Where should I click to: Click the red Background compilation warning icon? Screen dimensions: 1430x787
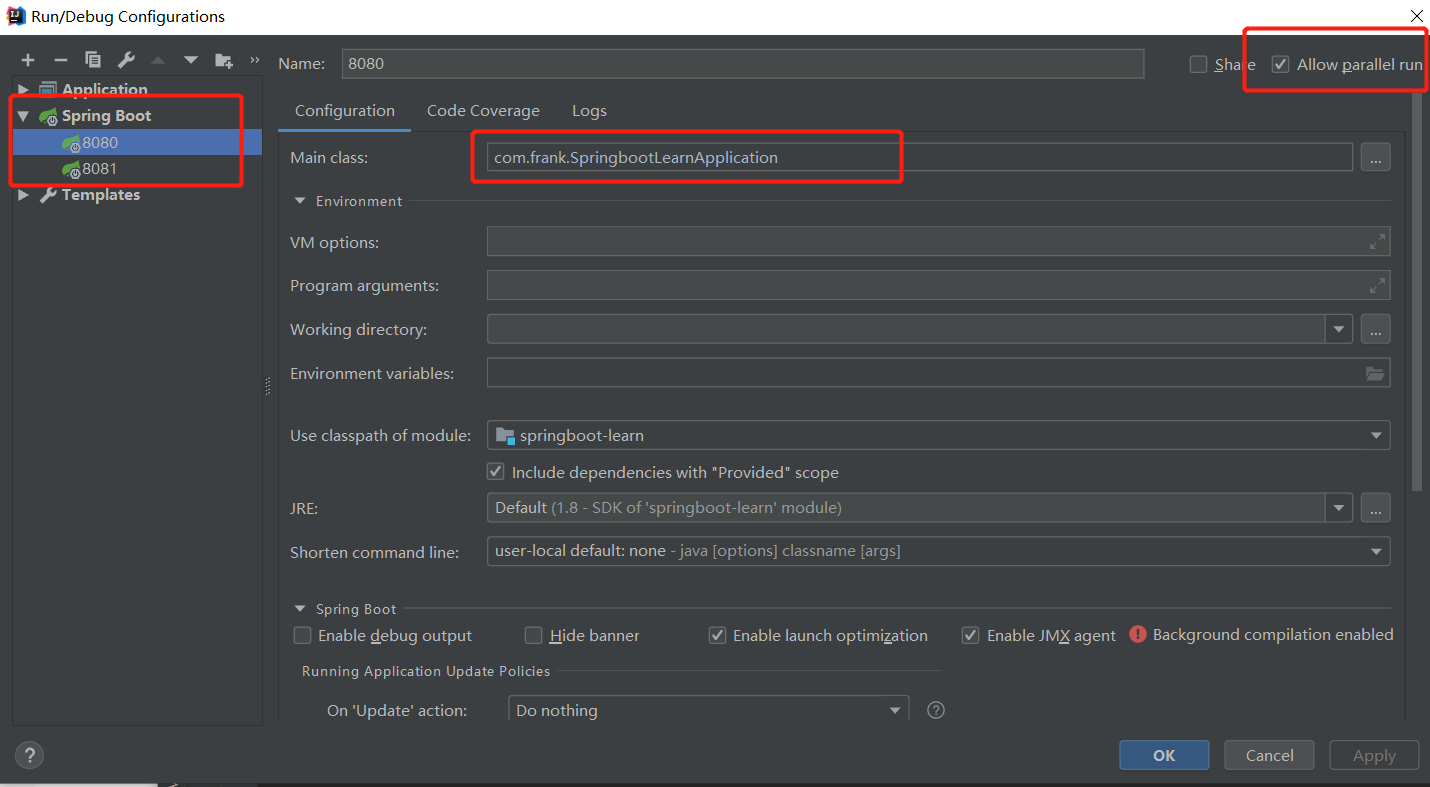1137,634
